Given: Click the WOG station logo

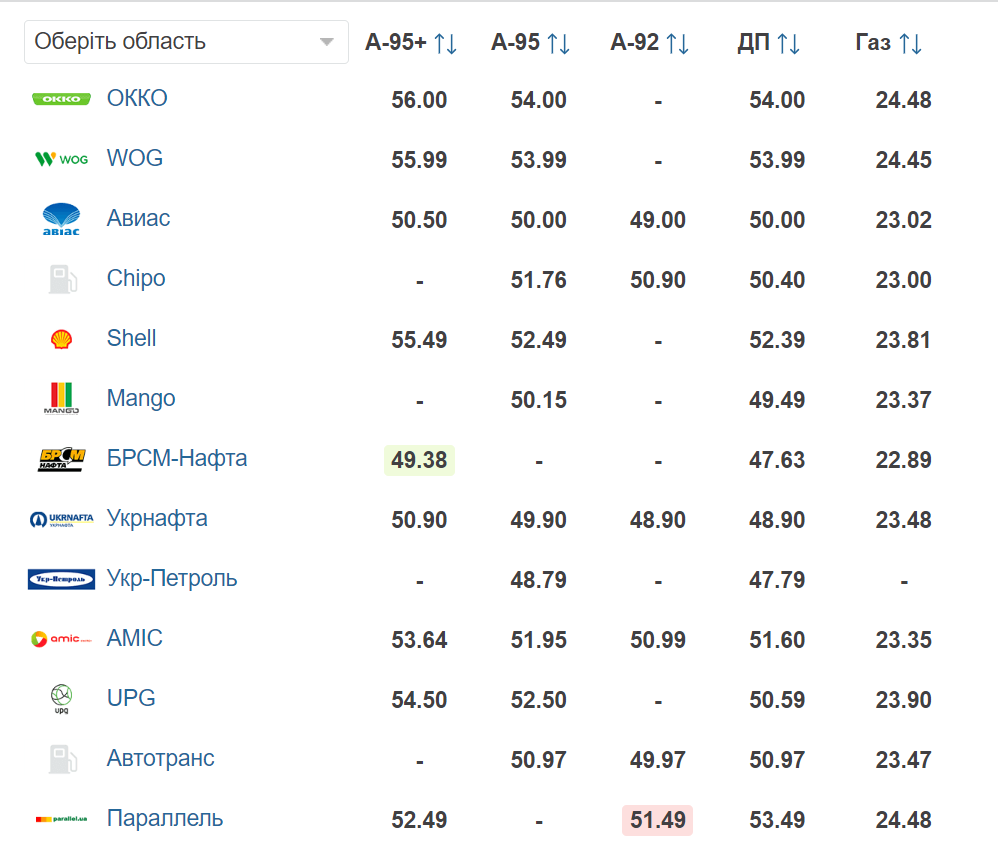Looking at the screenshot, I should 61,158.
